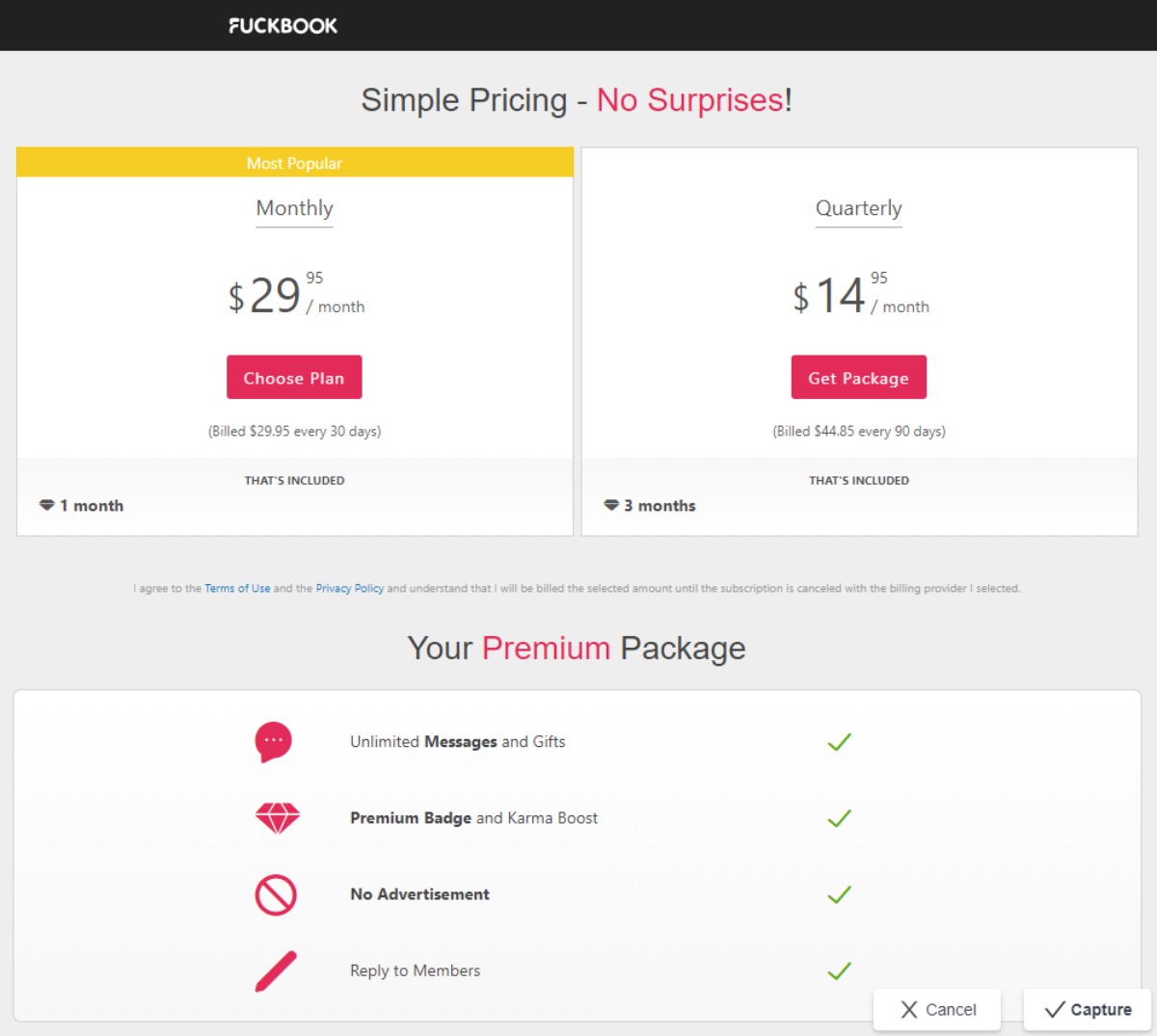Screen dimensions: 1157x1036
Task: Click the green checkmark for Unlimited Messages
Action: (x=839, y=742)
